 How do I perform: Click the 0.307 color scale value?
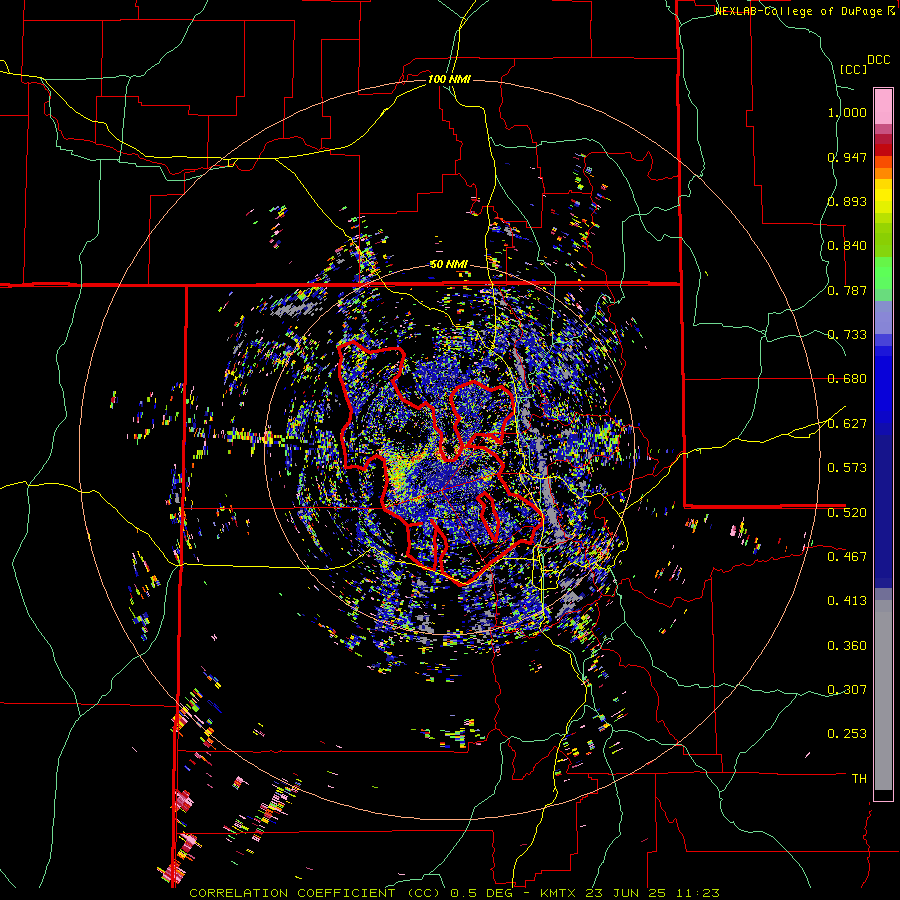click(847, 690)
